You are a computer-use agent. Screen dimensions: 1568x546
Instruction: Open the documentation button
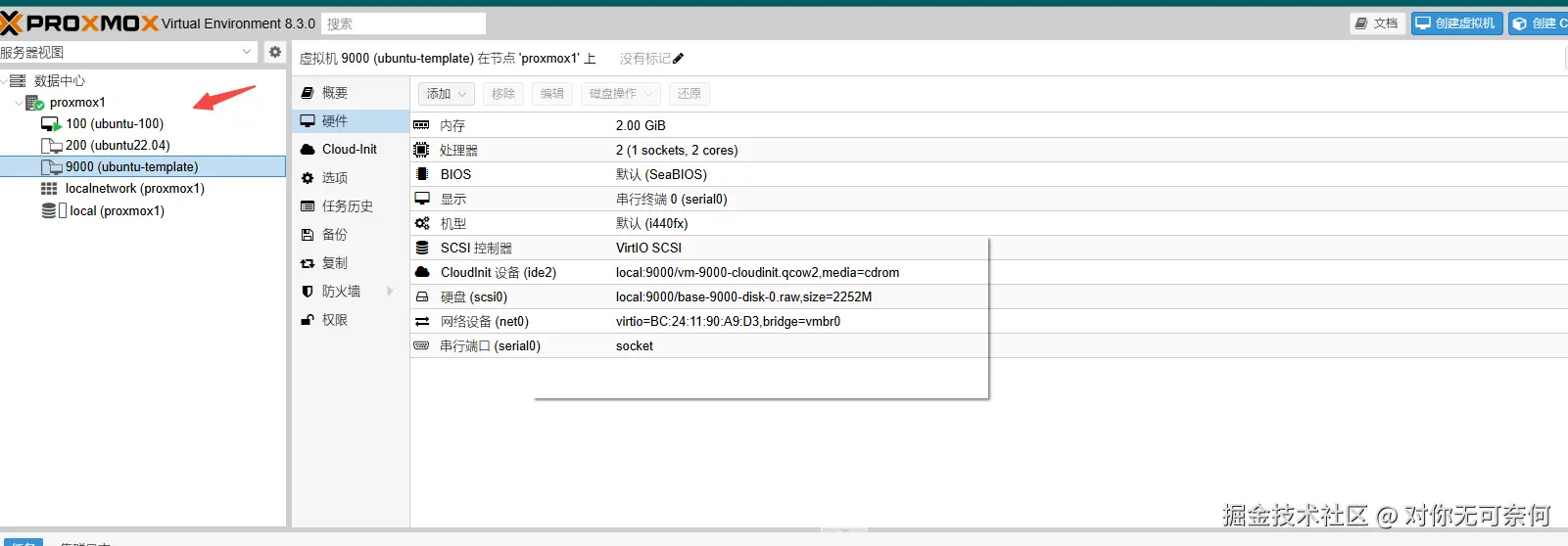[x=1377, y=23]
